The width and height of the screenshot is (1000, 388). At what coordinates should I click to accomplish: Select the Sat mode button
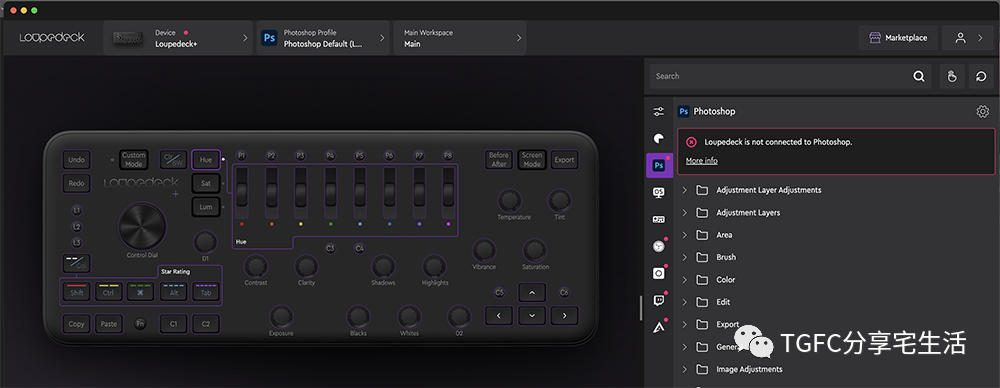pyautogui.click(x=206, y=183)
